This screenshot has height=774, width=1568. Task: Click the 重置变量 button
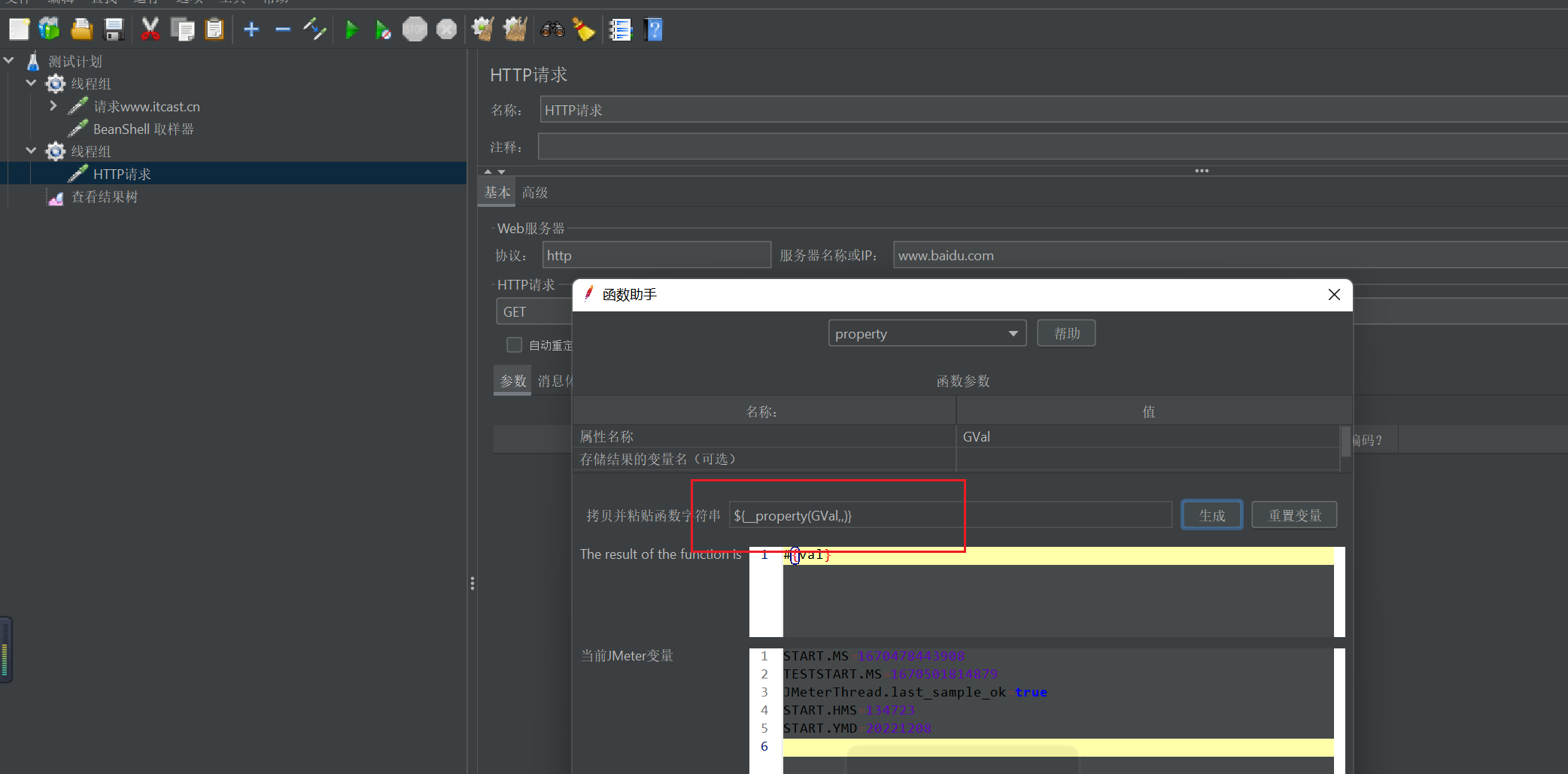(1295, 515)
